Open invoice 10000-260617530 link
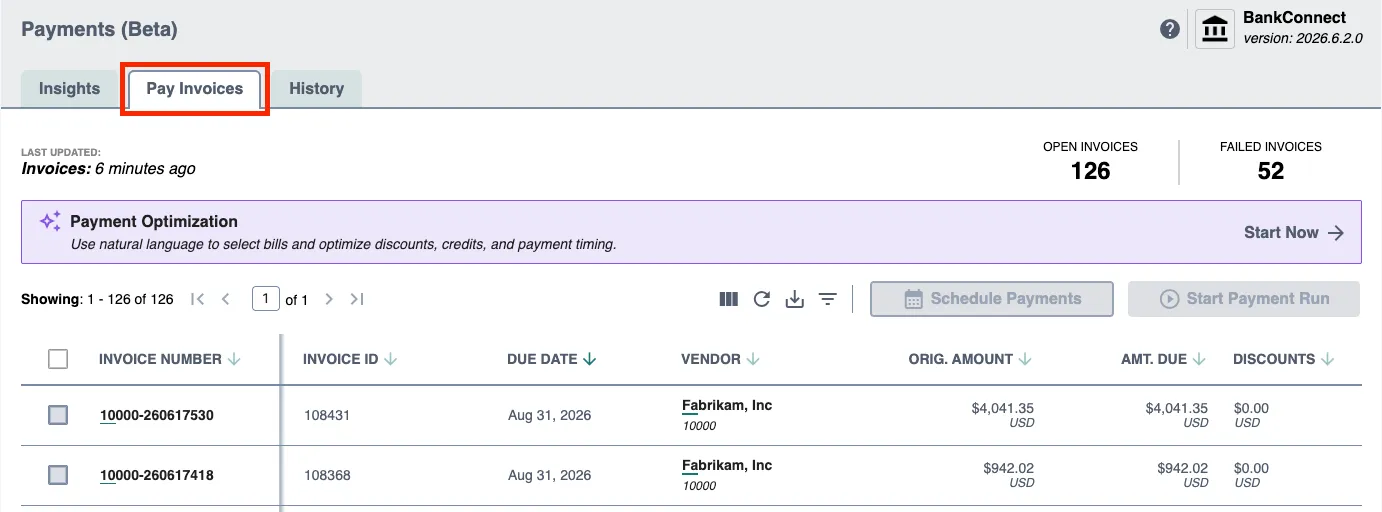Viewport: 1382px width, 512px height. [x=156, y=415]
